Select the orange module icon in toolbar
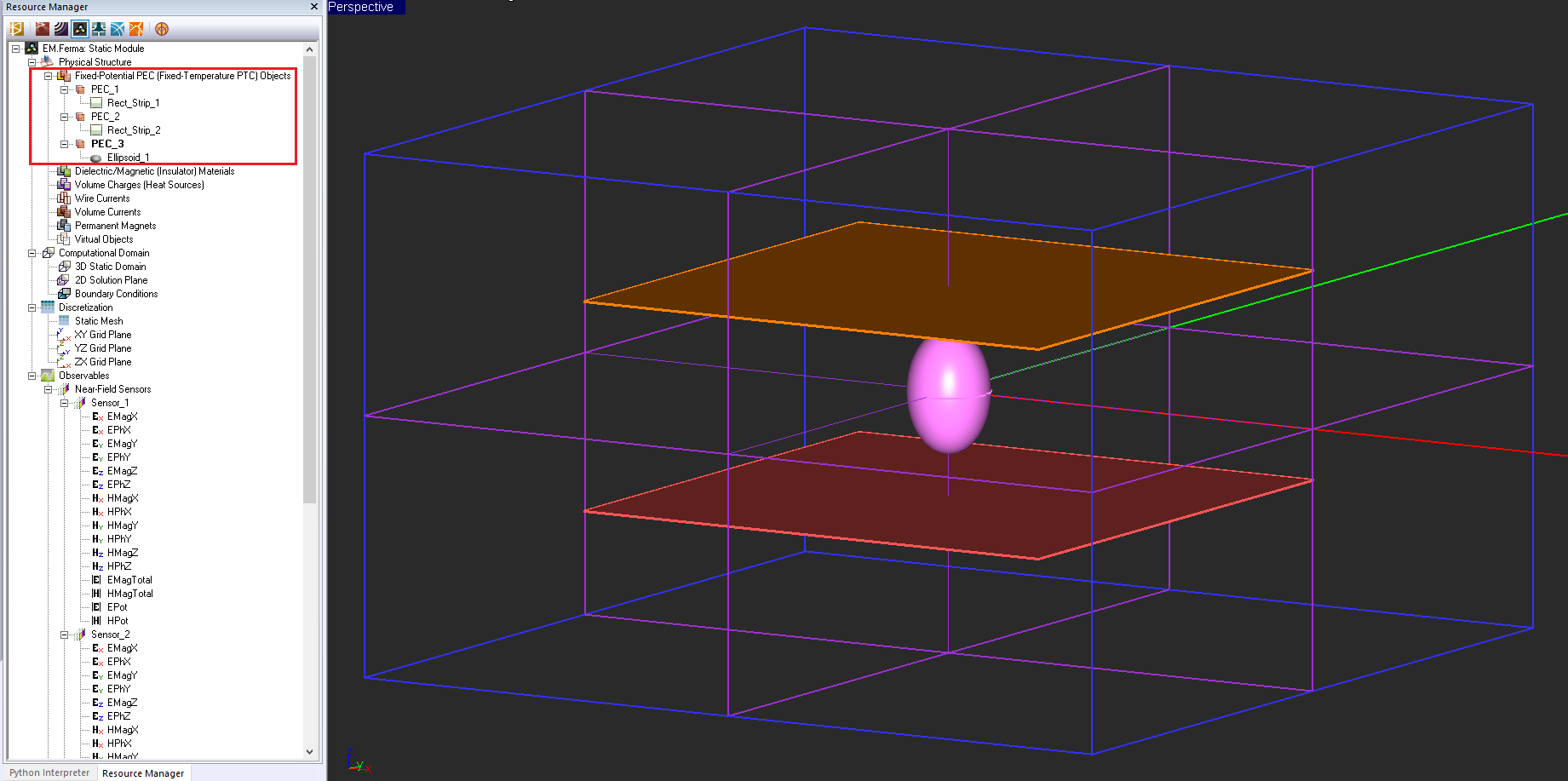The height and width of the screenshot is (781, 1568). click(136, 29)
